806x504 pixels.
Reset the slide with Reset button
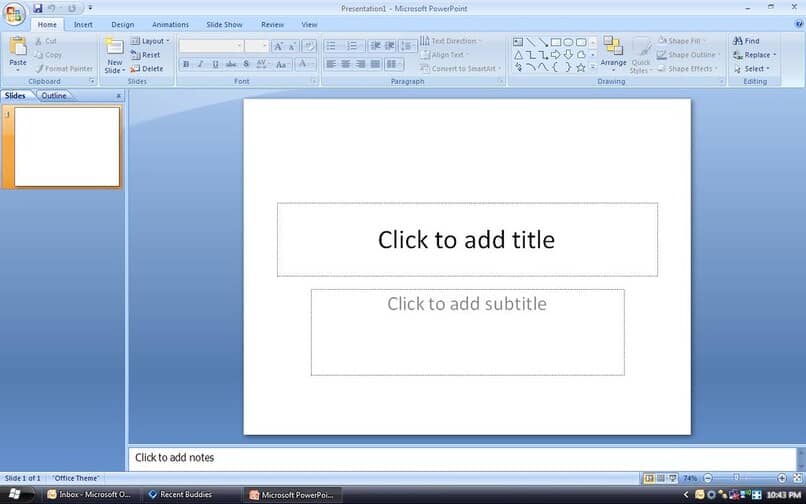pyautogui.click(x=145, y=55)
